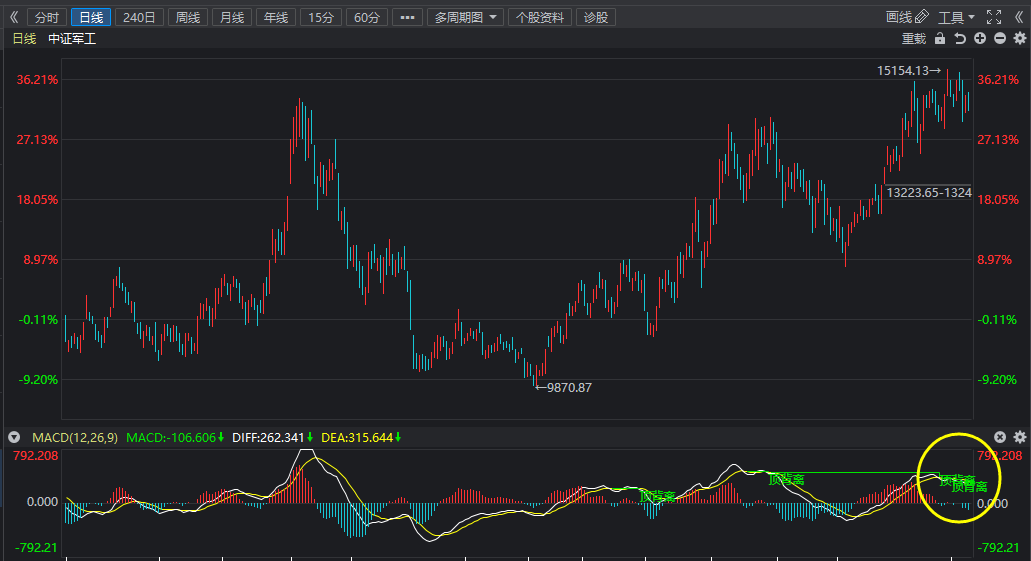Image resolution: width=1031 pixels, height=561 pixels.
Task: Click the 792.208 MACD upper bound on left
Action: tap(36, 455)
